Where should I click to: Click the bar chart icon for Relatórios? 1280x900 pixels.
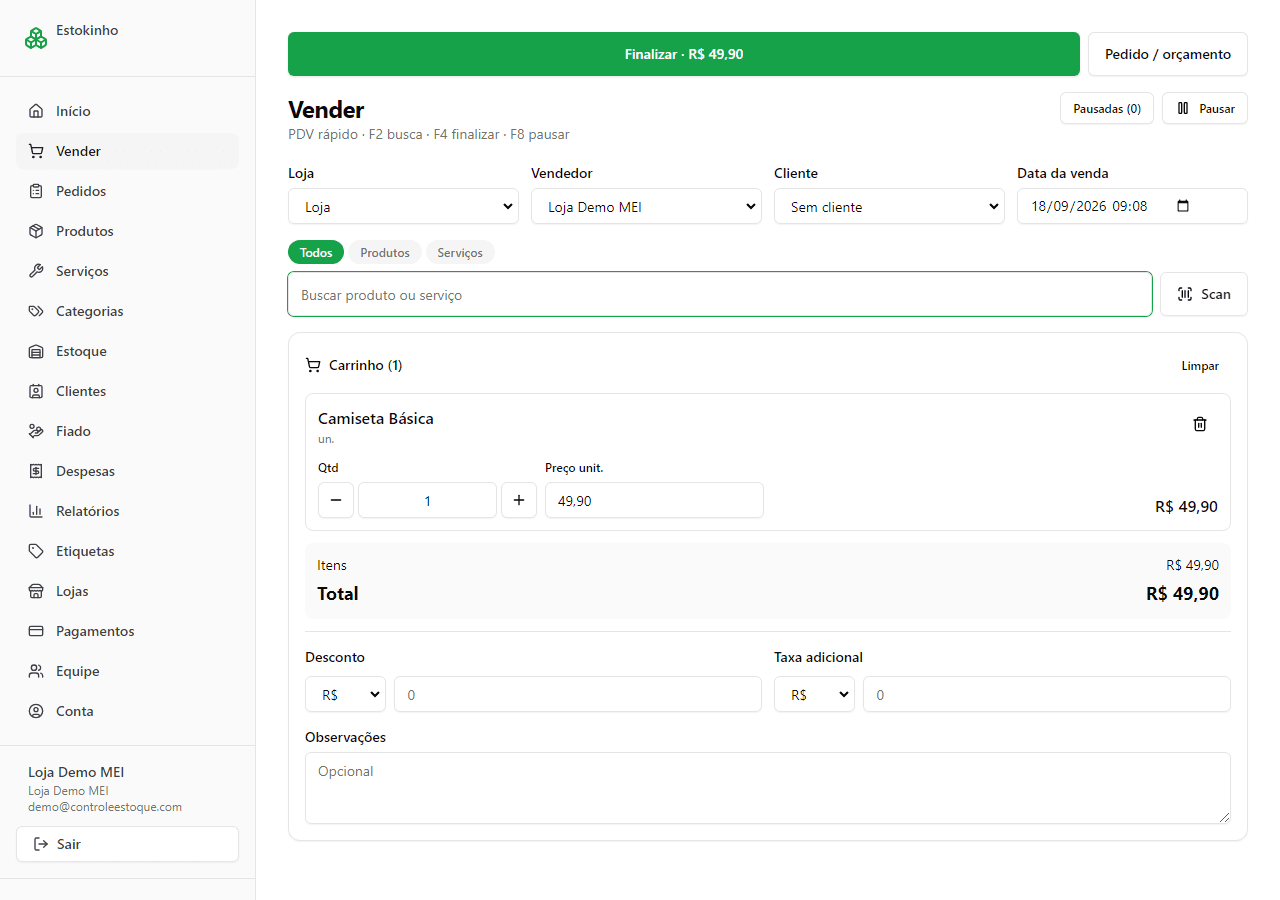pyautogui.click(x=36, y=511)
